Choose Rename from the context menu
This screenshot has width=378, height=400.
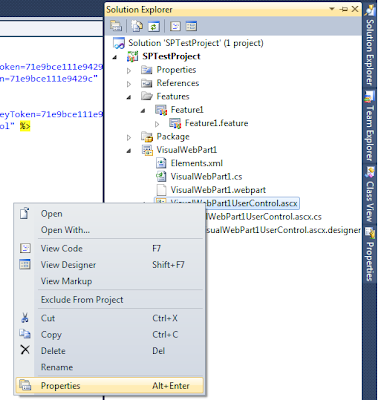coord(109,367)
